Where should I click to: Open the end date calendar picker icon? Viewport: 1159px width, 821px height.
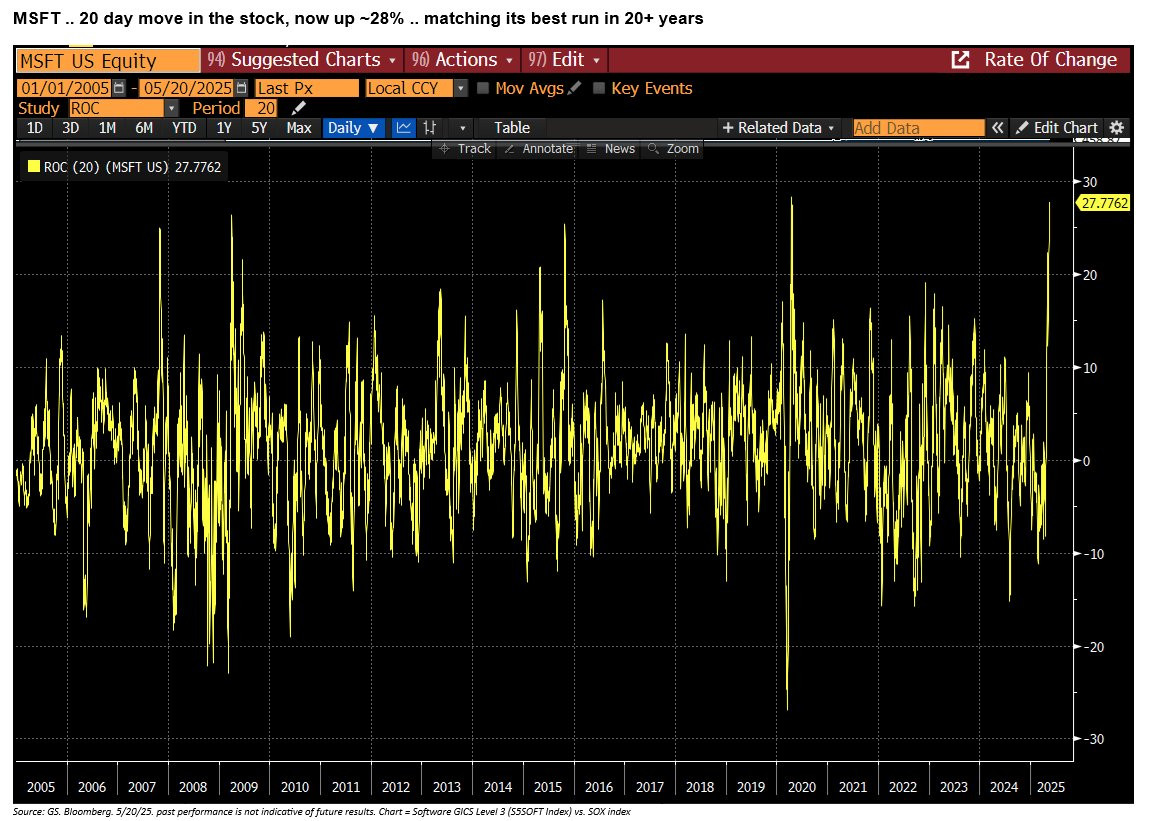(x=241, y=88)
